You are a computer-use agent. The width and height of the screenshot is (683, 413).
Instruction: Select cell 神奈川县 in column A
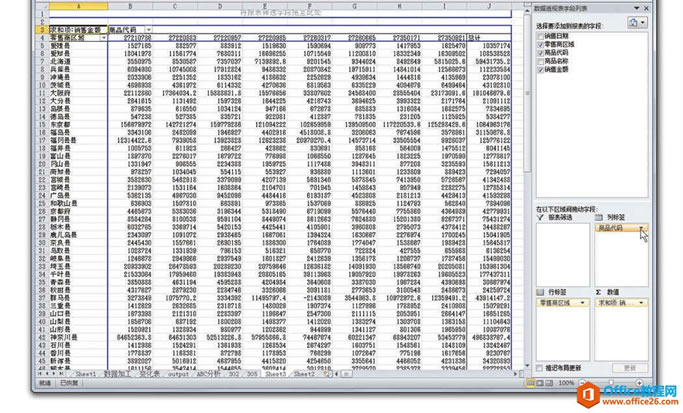click(78, 338)
